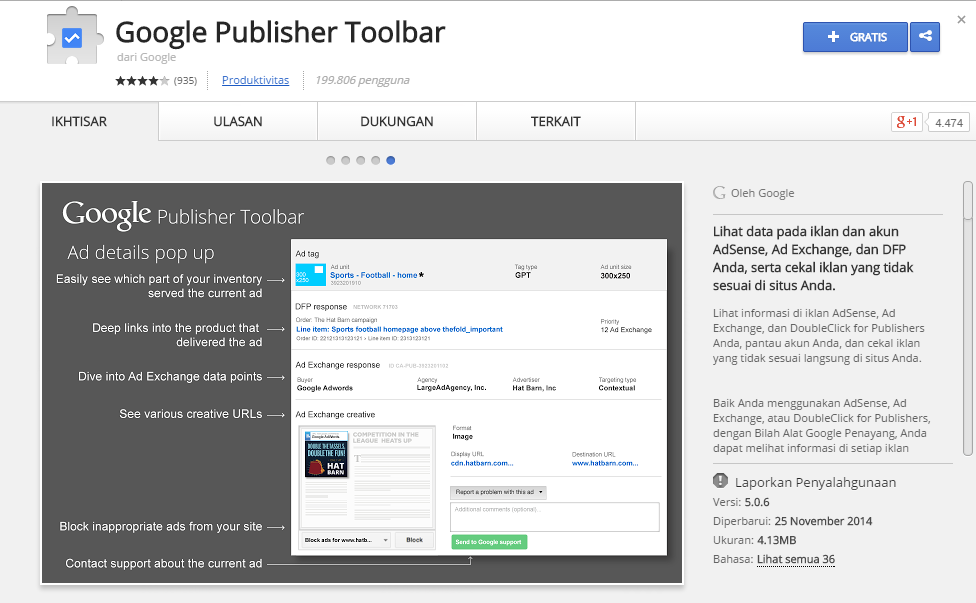The image size is (976, 603).
Task: Click the Sports - Football - home link in screenshot
Action: click(373, 275)
